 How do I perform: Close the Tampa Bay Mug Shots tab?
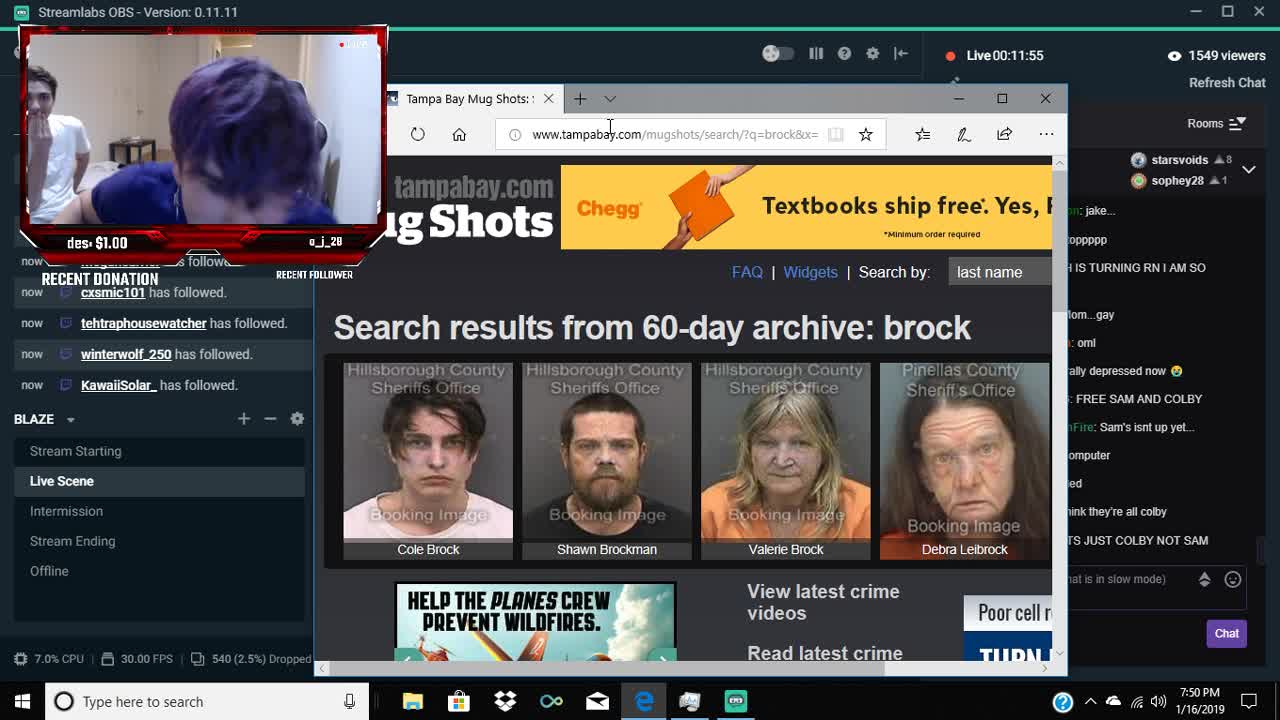point(548,98)
